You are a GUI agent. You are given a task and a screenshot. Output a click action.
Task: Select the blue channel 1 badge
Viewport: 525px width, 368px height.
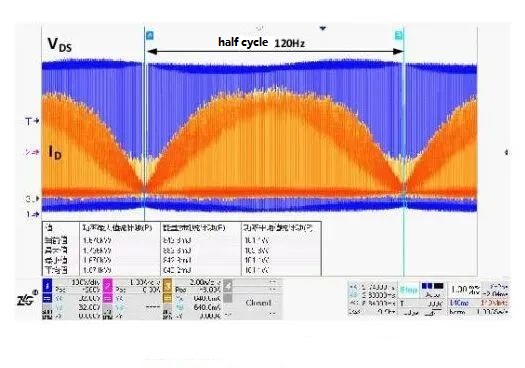(47, 286)
